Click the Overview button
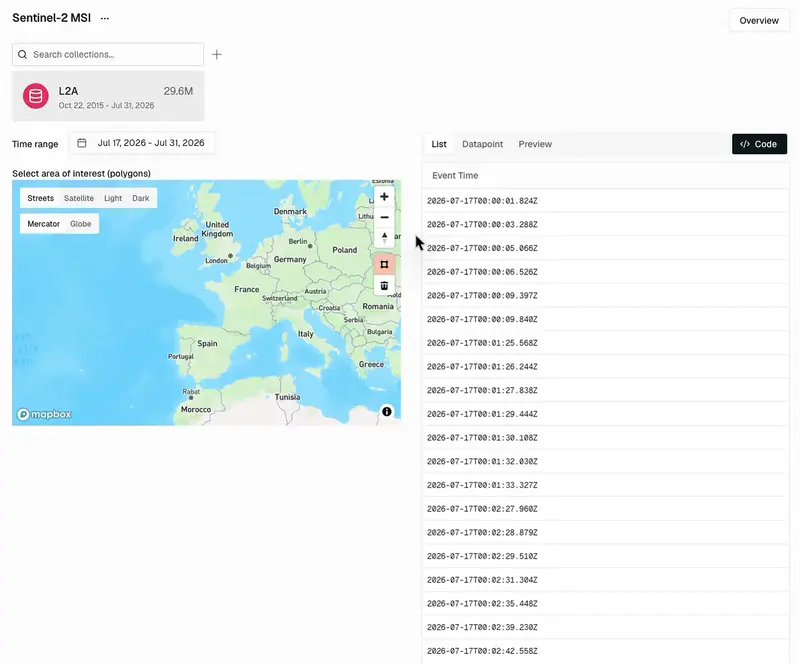The image size is (800, 664). (x=759, y=20)
